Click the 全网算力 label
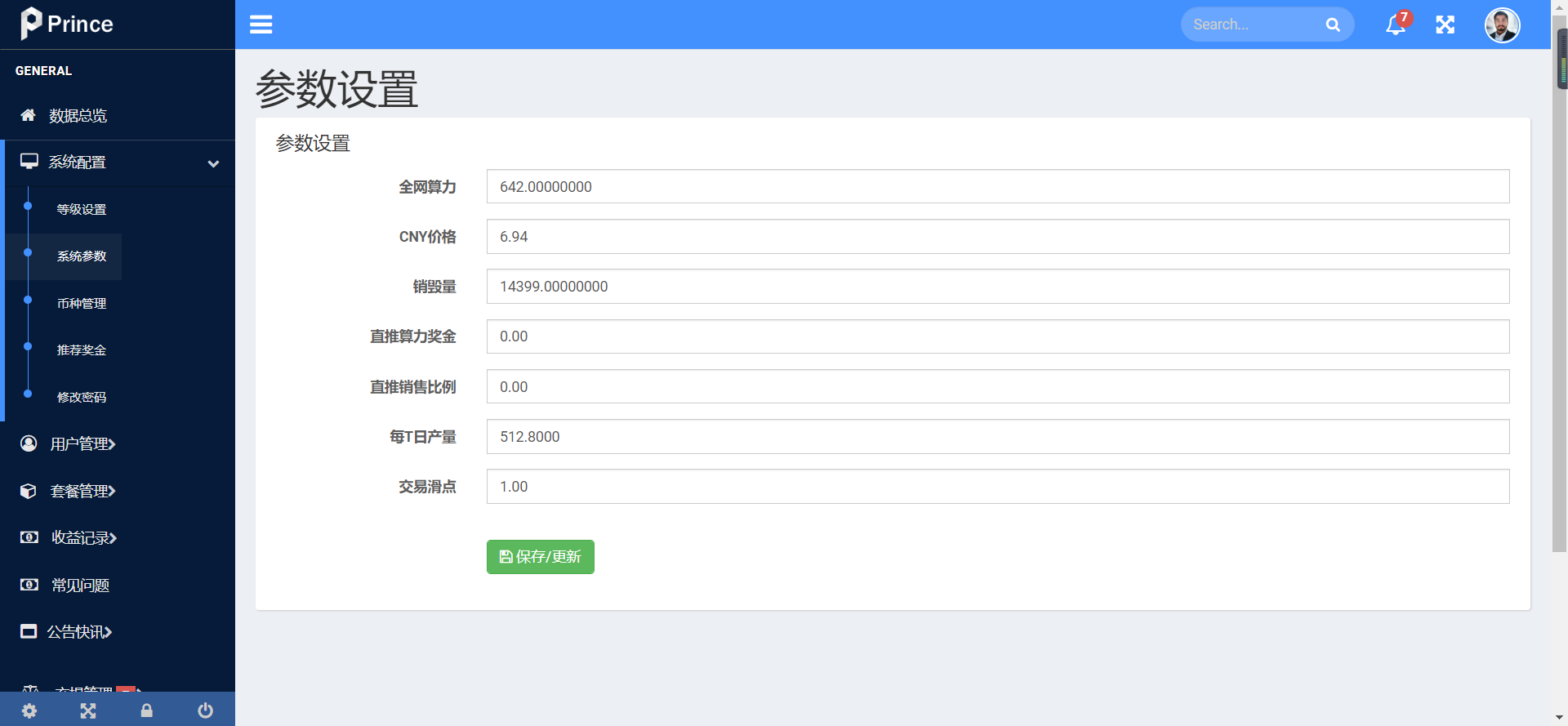This screenshot has width=1568, height=726. pyautogui.click(x=427, y=187)
